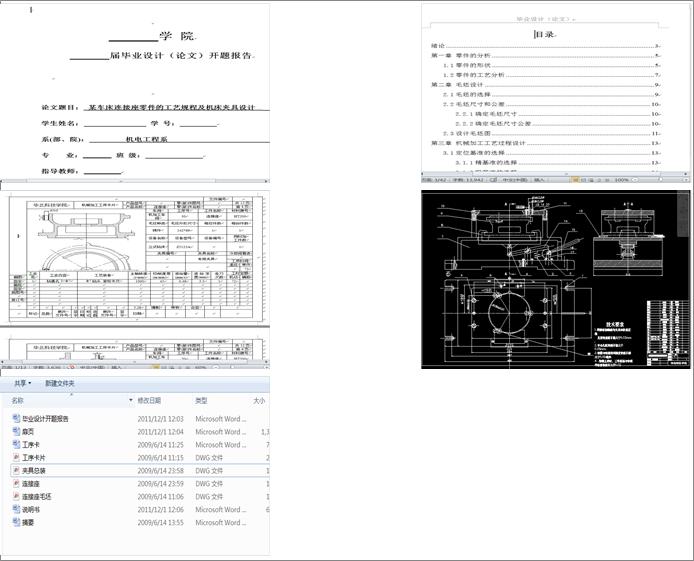Screen dimensions: 694x561
Task: Click the 目录 heading in the document
Action: click(x=543, y=33)
